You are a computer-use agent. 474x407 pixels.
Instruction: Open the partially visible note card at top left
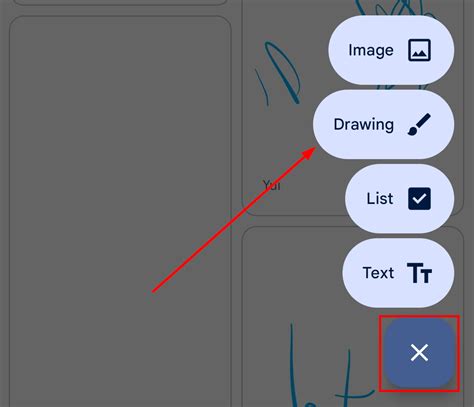pos(120,2)
